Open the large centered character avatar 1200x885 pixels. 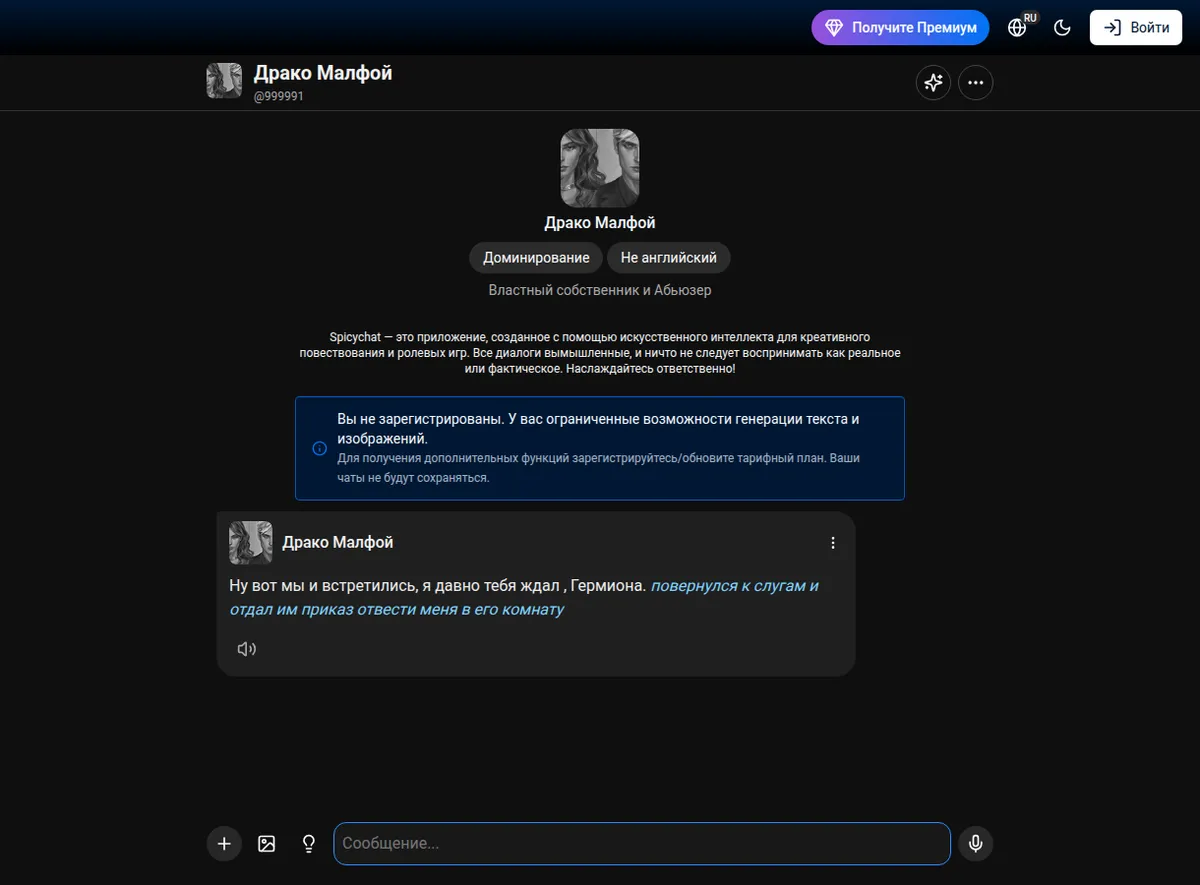600,168
